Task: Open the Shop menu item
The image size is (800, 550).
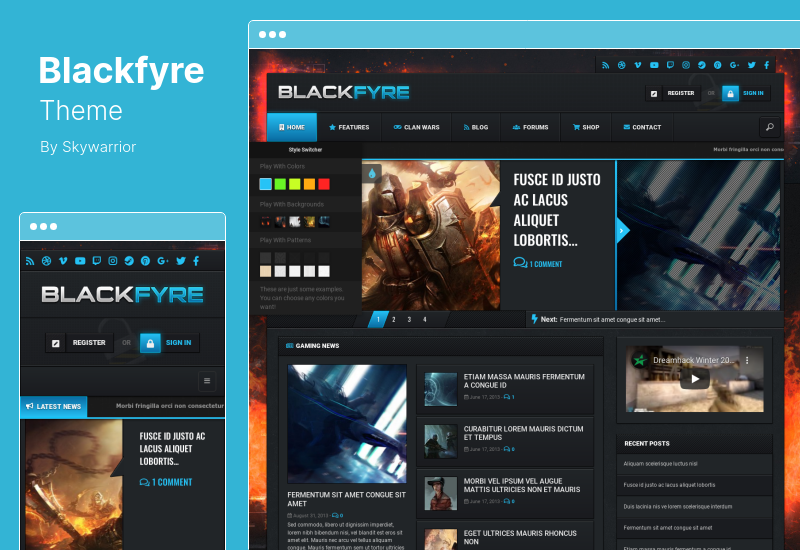Action: click(586, 127)
